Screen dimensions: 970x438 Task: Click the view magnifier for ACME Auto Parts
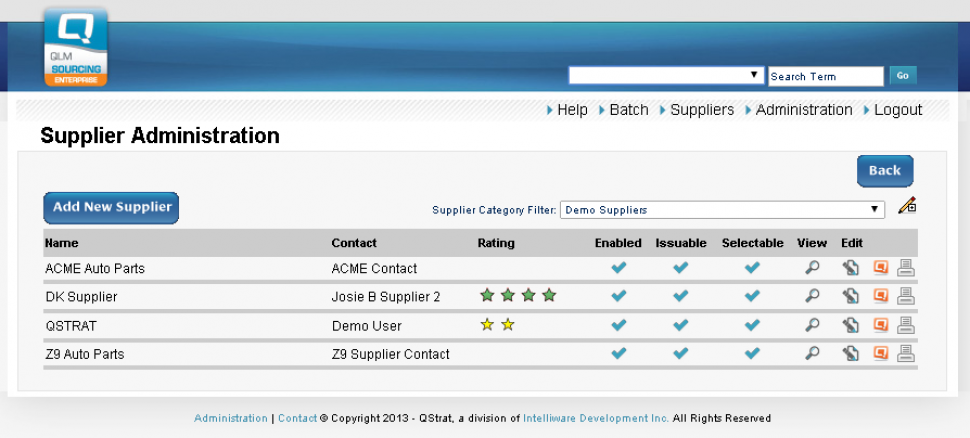(x=813, y=268)
